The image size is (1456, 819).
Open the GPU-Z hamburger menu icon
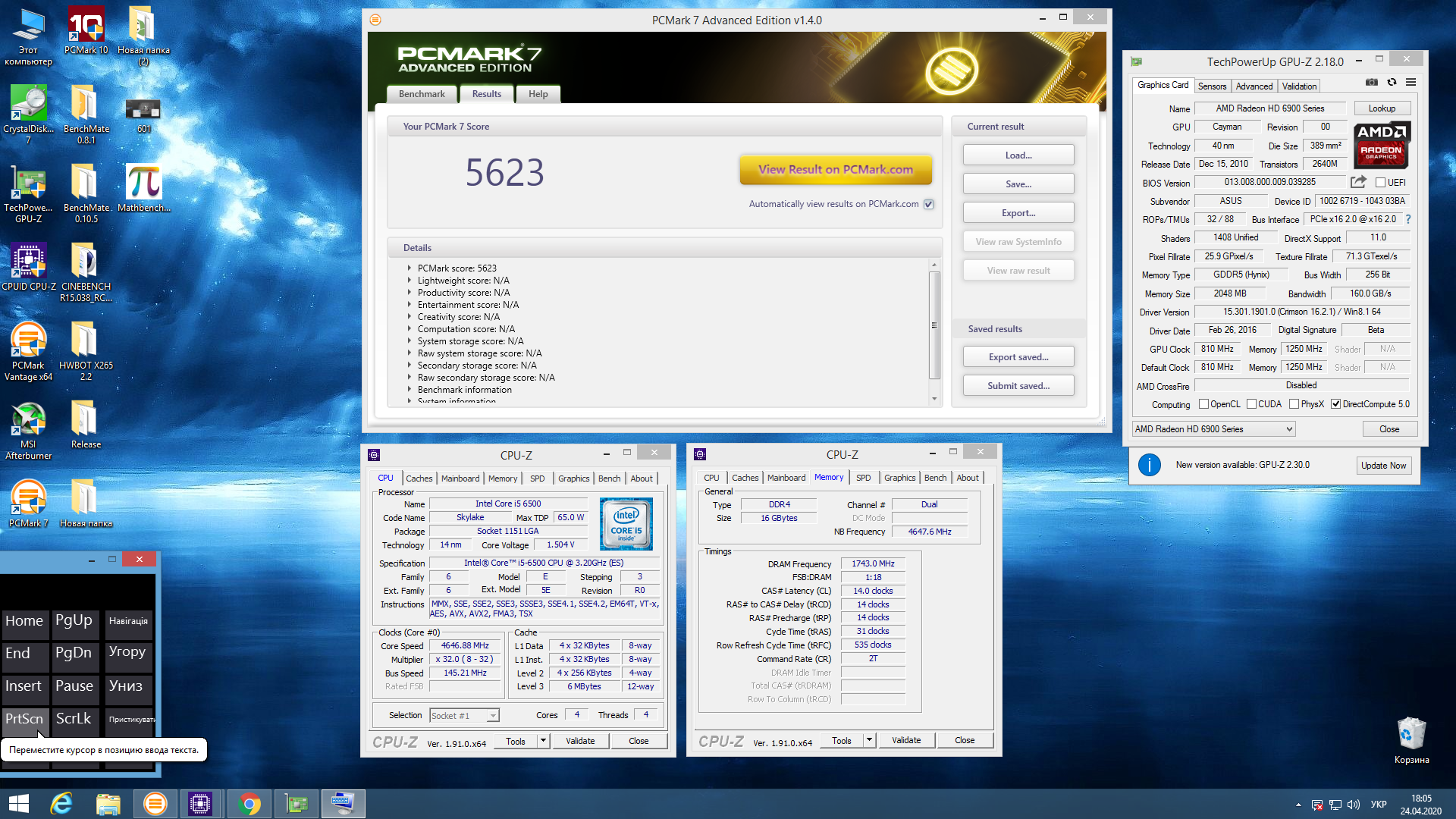(1410, 82)
